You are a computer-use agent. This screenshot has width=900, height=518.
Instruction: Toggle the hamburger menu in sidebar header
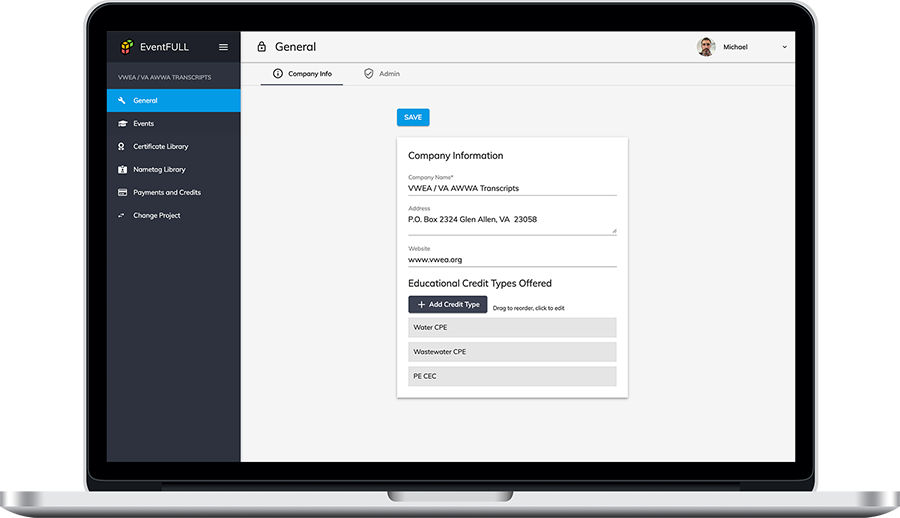(x=223, y=47)
